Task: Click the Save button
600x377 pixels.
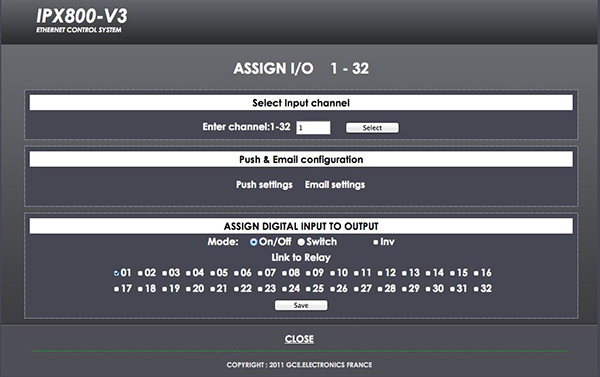Action: (301, 305)
